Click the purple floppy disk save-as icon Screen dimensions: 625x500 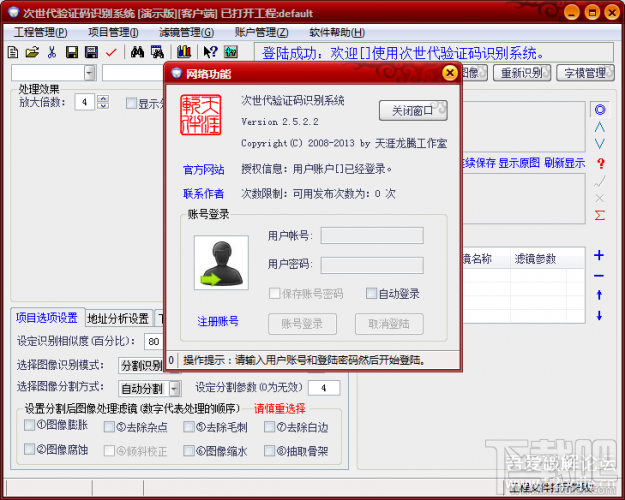(x=91, y=52)
